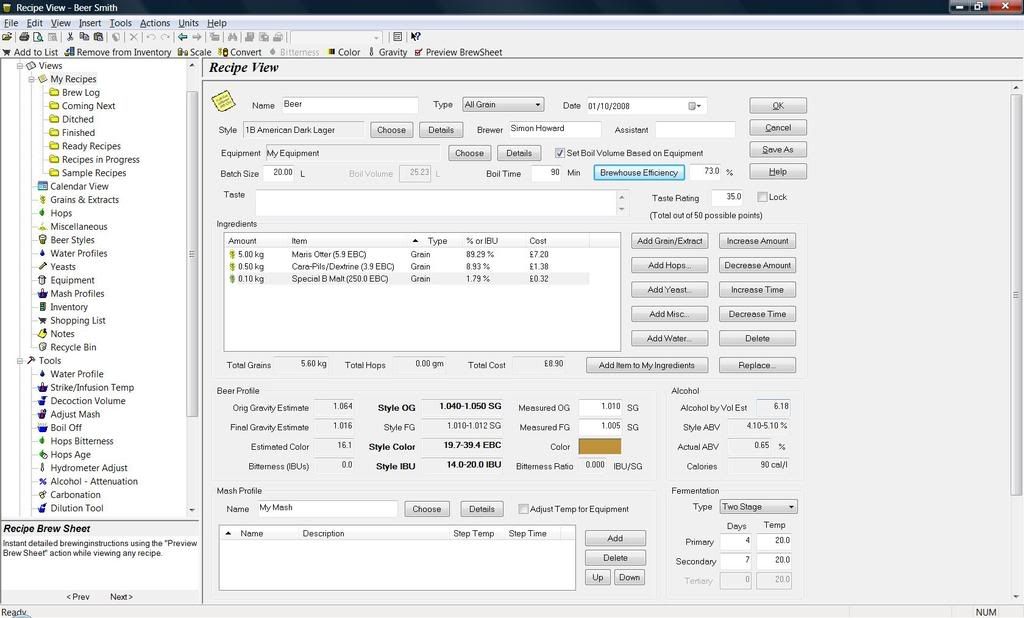Open Beer Styles in the sidebar
The width and height of the screenshot is (1024, 618).
[72, 240]
